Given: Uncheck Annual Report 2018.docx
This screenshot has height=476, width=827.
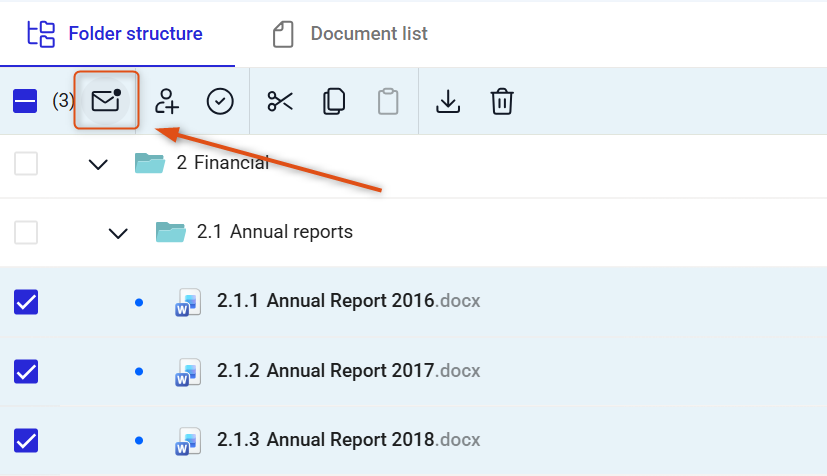Looking at the screenshot, I should pyautogui.click(x=26, y=441).
